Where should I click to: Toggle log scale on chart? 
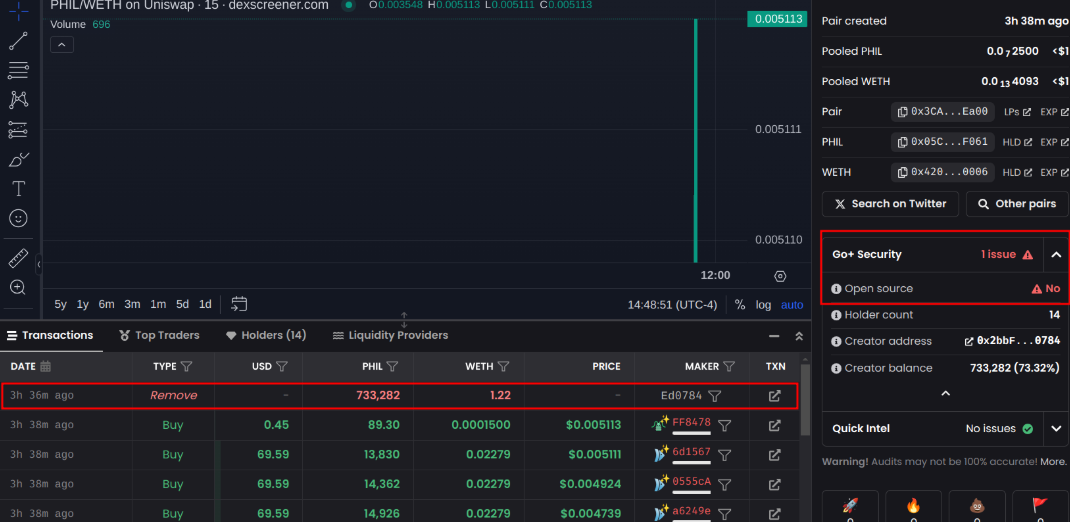(x=763, y=305)
